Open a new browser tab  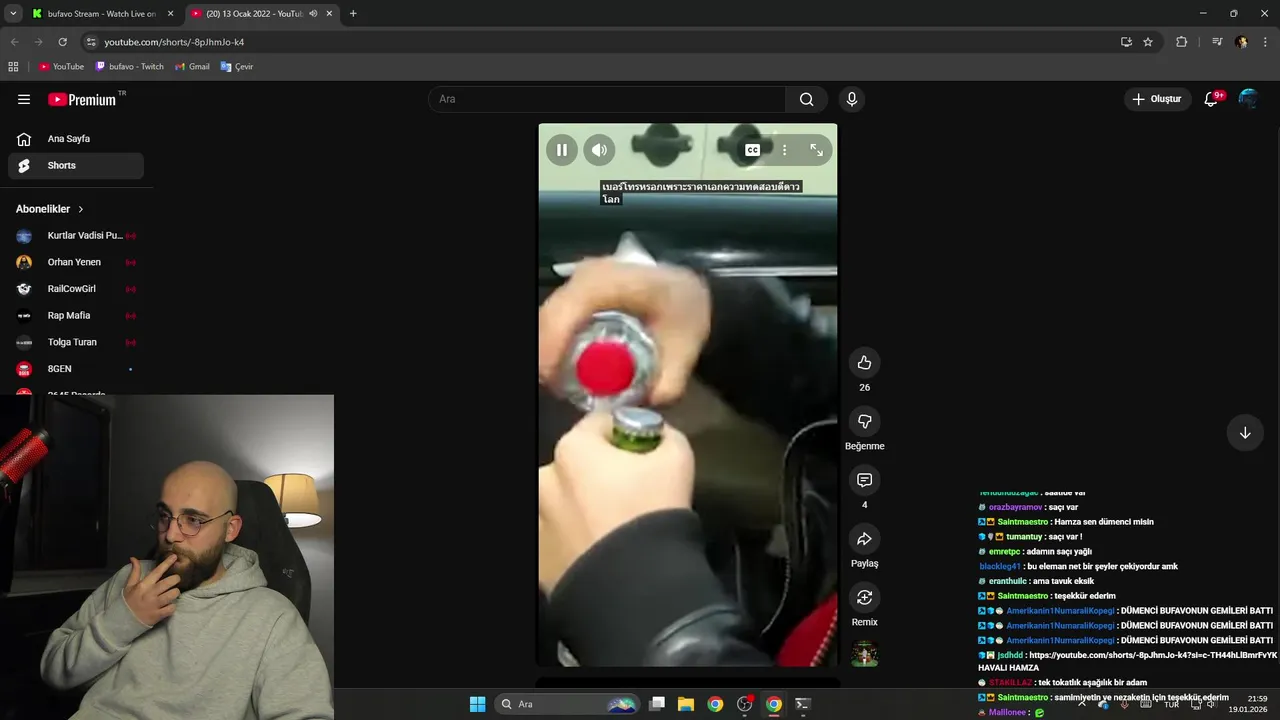353,14
